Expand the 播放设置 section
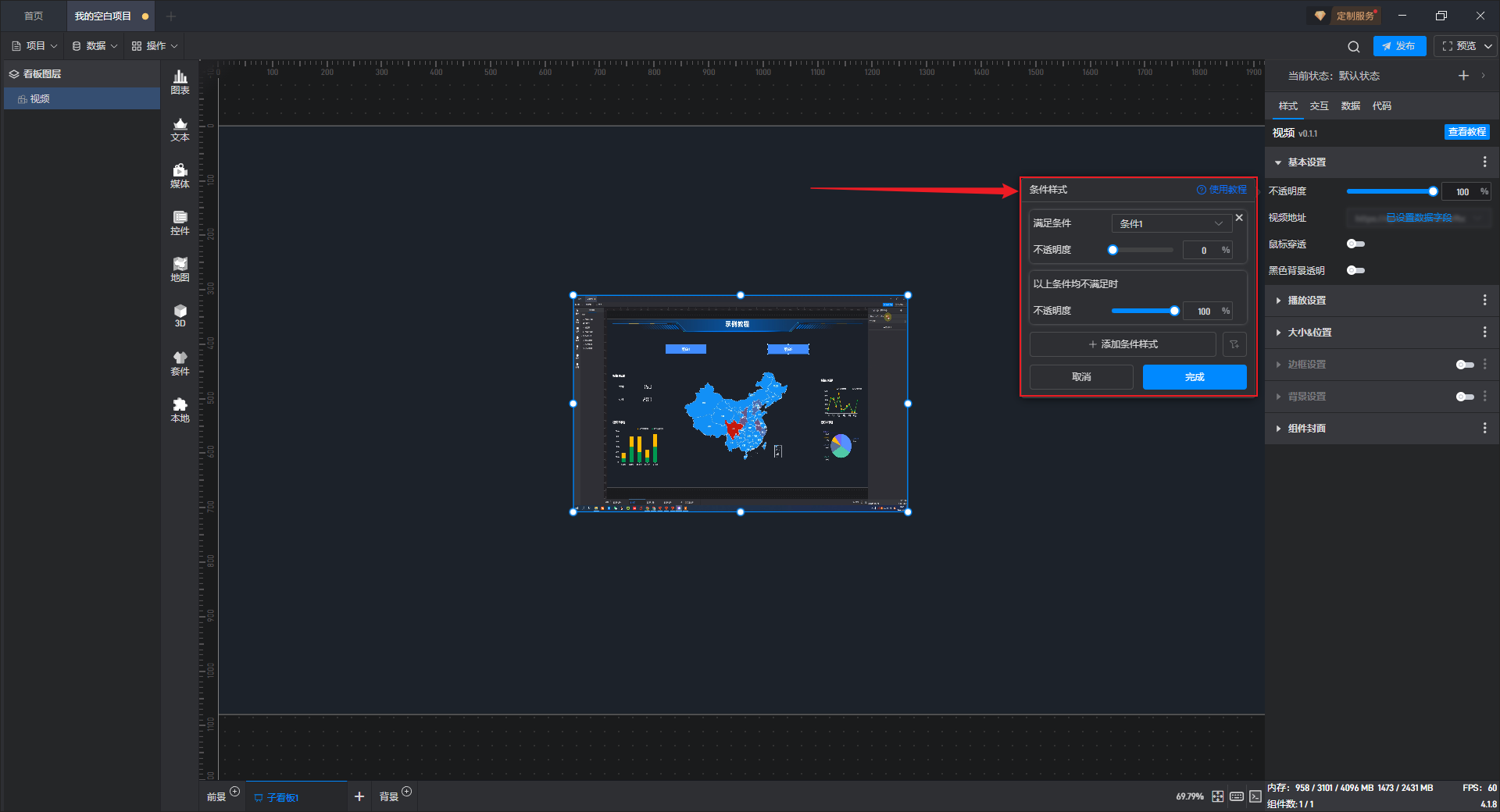 point(1306,301)
